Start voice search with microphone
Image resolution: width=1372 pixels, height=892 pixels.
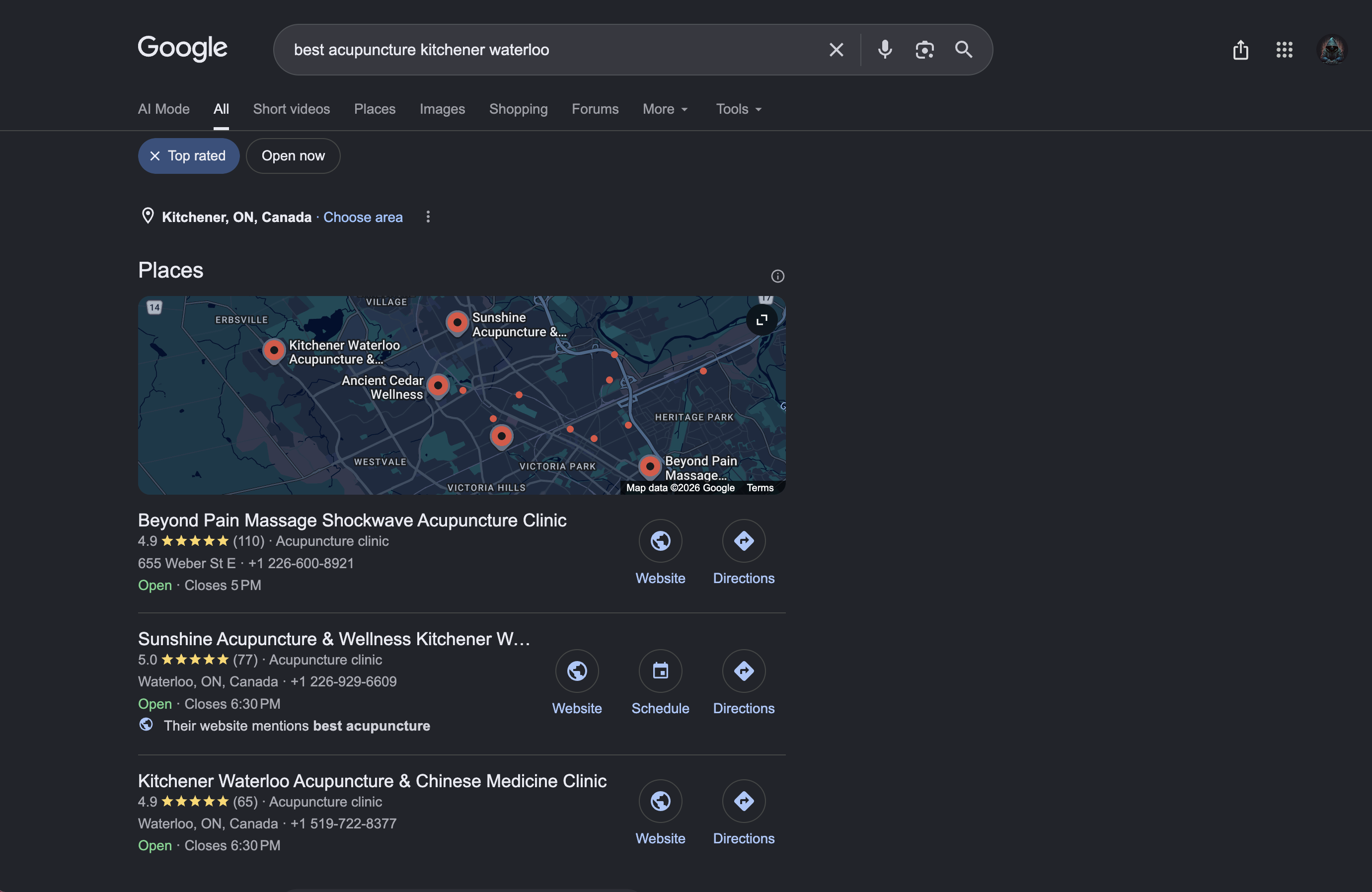(885, 50)
